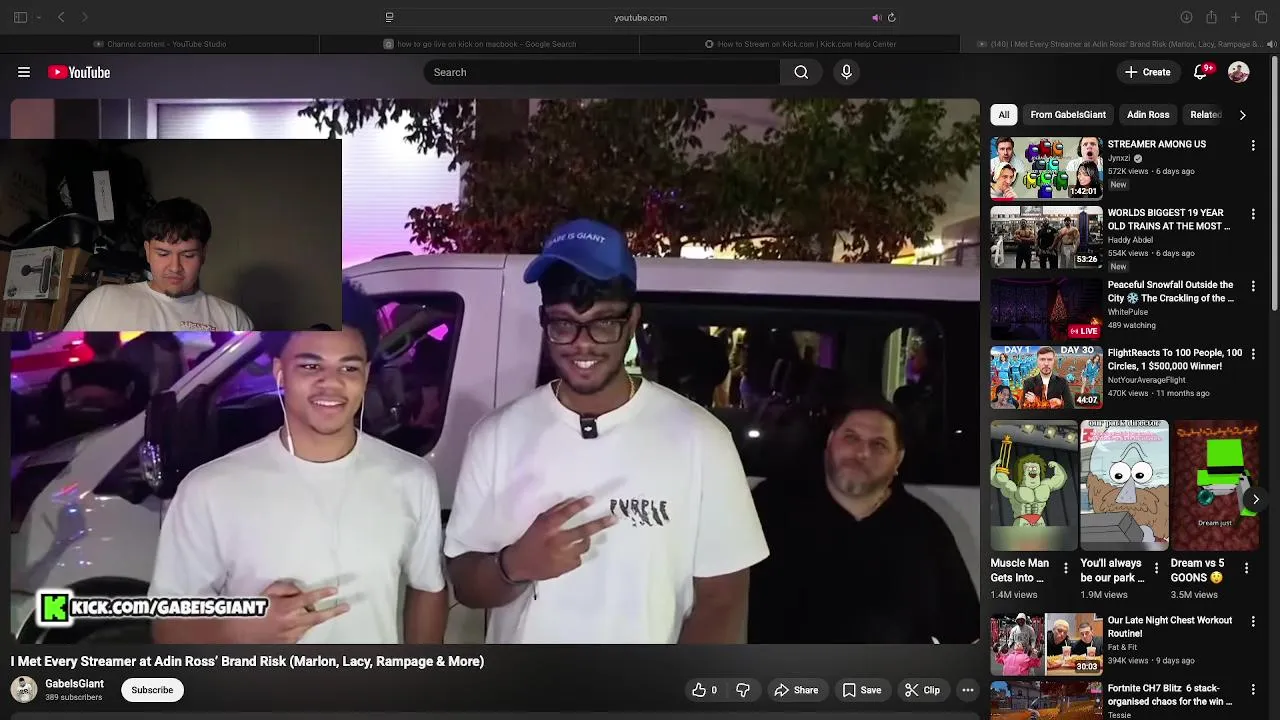
Task: Open the GabeIsGiant channel avatar
Action: point(24,690)
